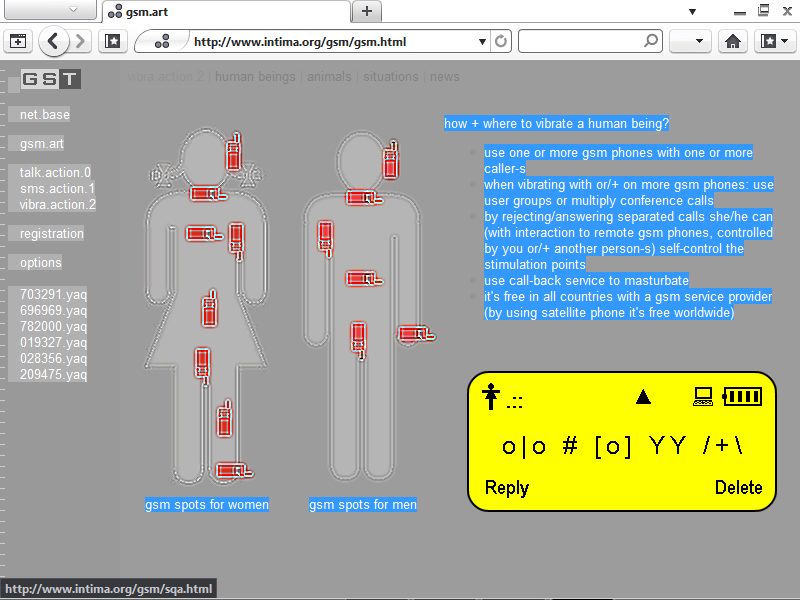This screenshot has height=600, width=800.
Task: Open the sms.action.1 sidebar link
Action: pyautogui.click(x=57, y=189)
